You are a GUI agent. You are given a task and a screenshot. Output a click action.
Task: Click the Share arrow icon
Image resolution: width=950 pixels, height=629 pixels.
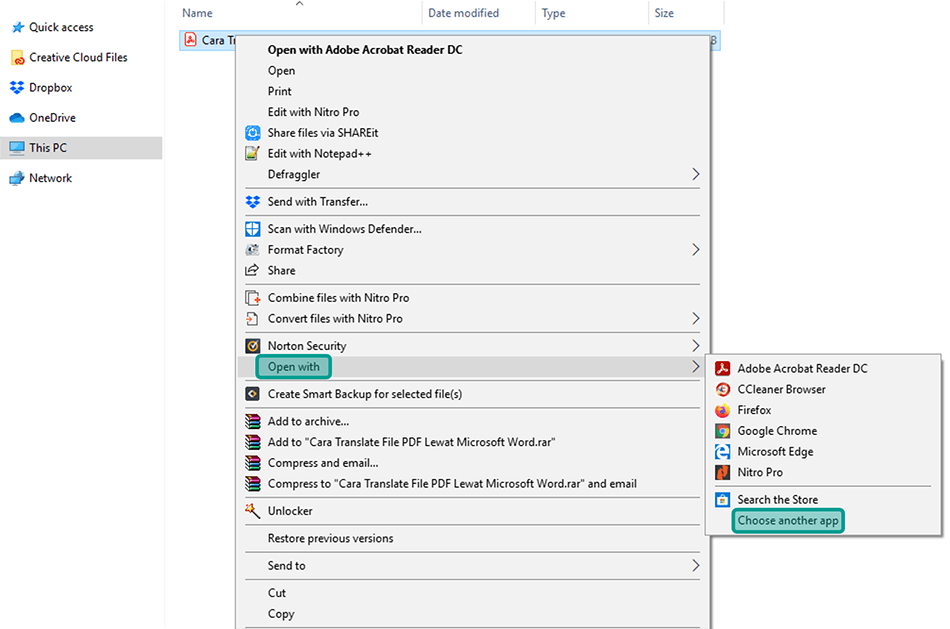pyautogui.click(x=252, y=270)
